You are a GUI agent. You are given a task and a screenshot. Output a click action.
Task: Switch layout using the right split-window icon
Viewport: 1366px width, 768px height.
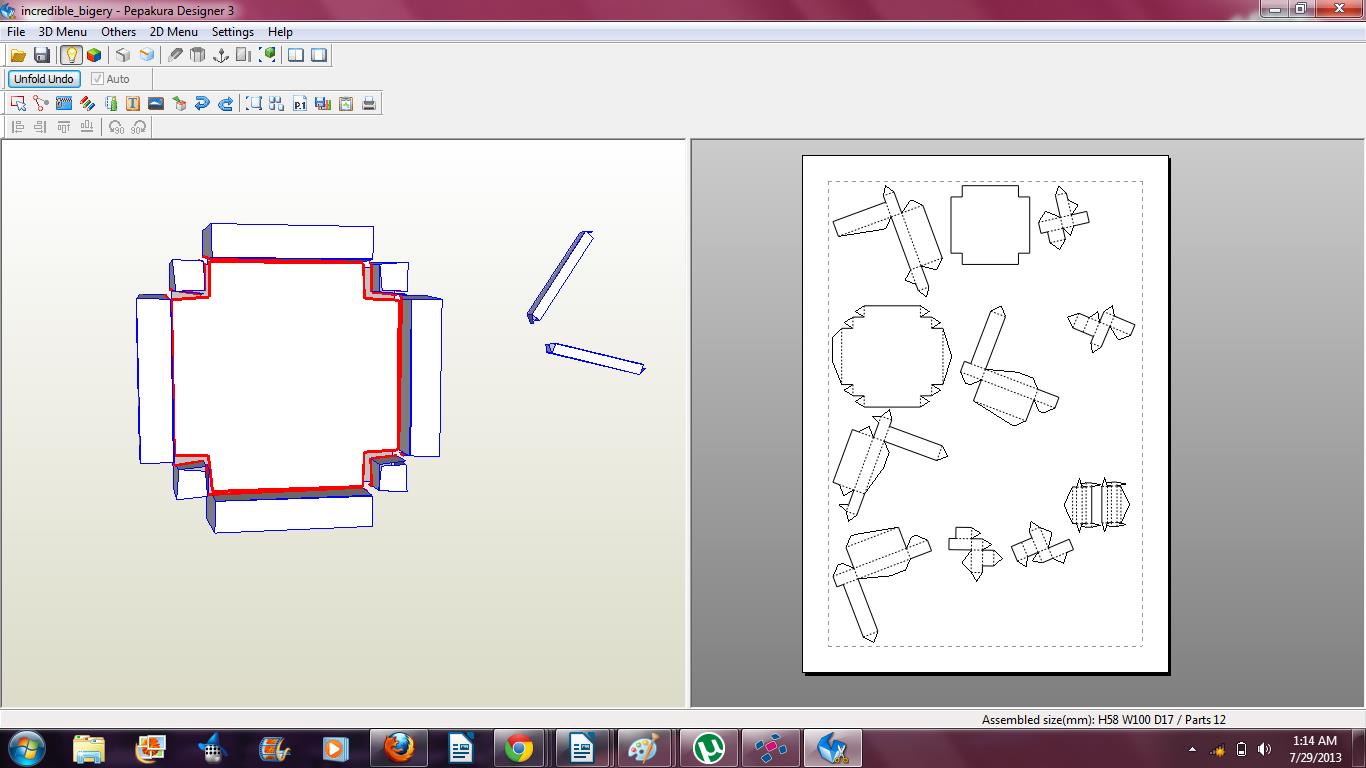tap(319, 55)
